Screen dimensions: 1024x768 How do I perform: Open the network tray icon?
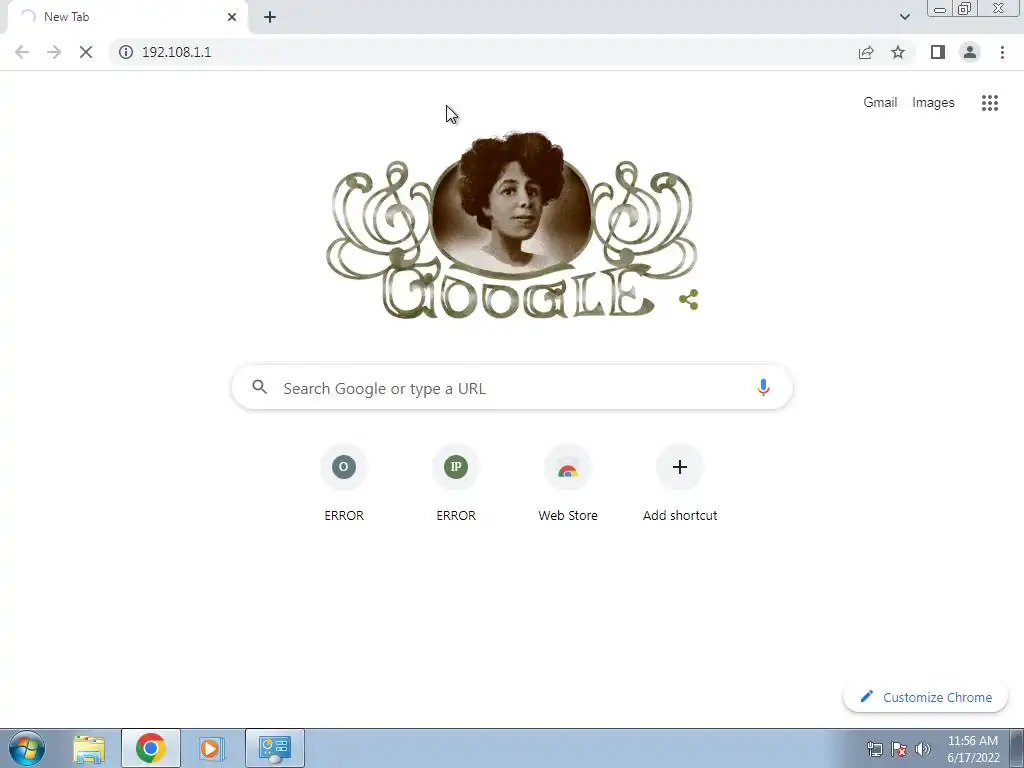point(874,749)
